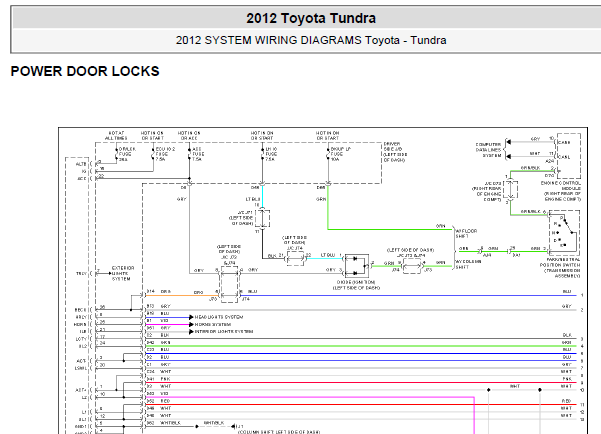Click the TRLY terminal label
The height and width of the screenshot is (434, 601).
point(81,274)
